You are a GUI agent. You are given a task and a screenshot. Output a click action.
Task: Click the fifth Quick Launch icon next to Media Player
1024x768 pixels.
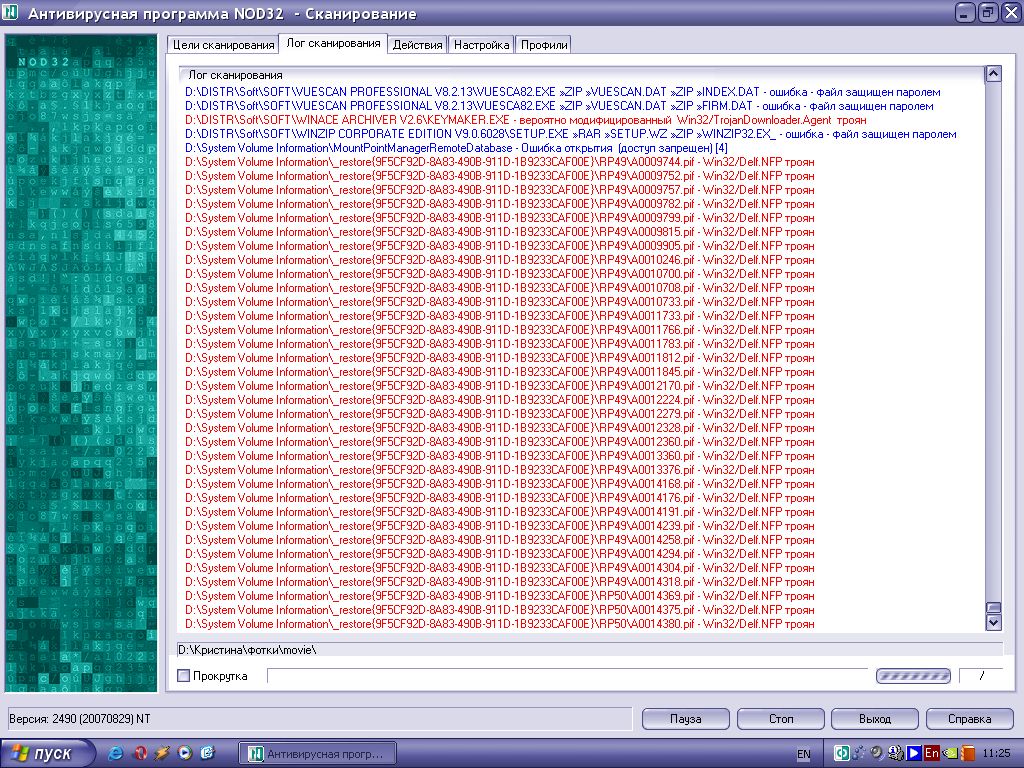tap(208, 753)
